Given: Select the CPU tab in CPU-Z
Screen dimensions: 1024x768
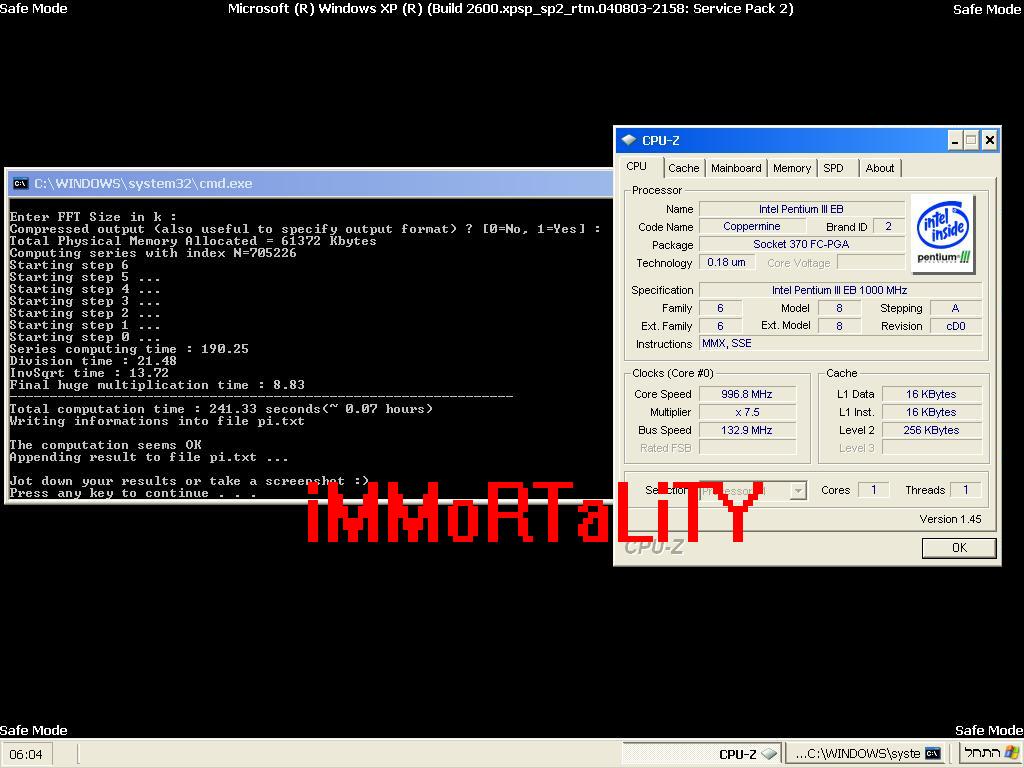Looking at the screenshot, I should click(636, 166).
